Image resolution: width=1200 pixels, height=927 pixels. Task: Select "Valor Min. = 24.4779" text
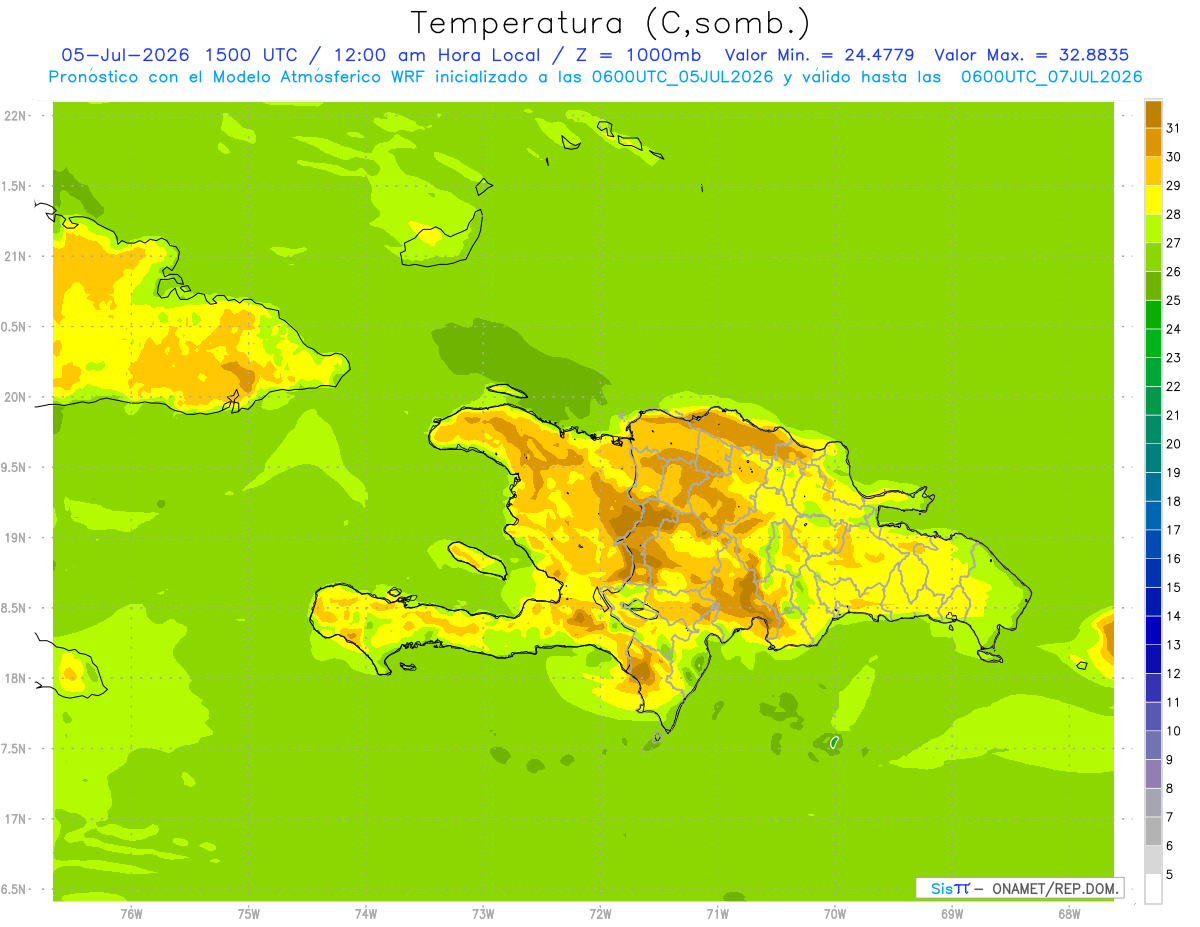(819, 55)
